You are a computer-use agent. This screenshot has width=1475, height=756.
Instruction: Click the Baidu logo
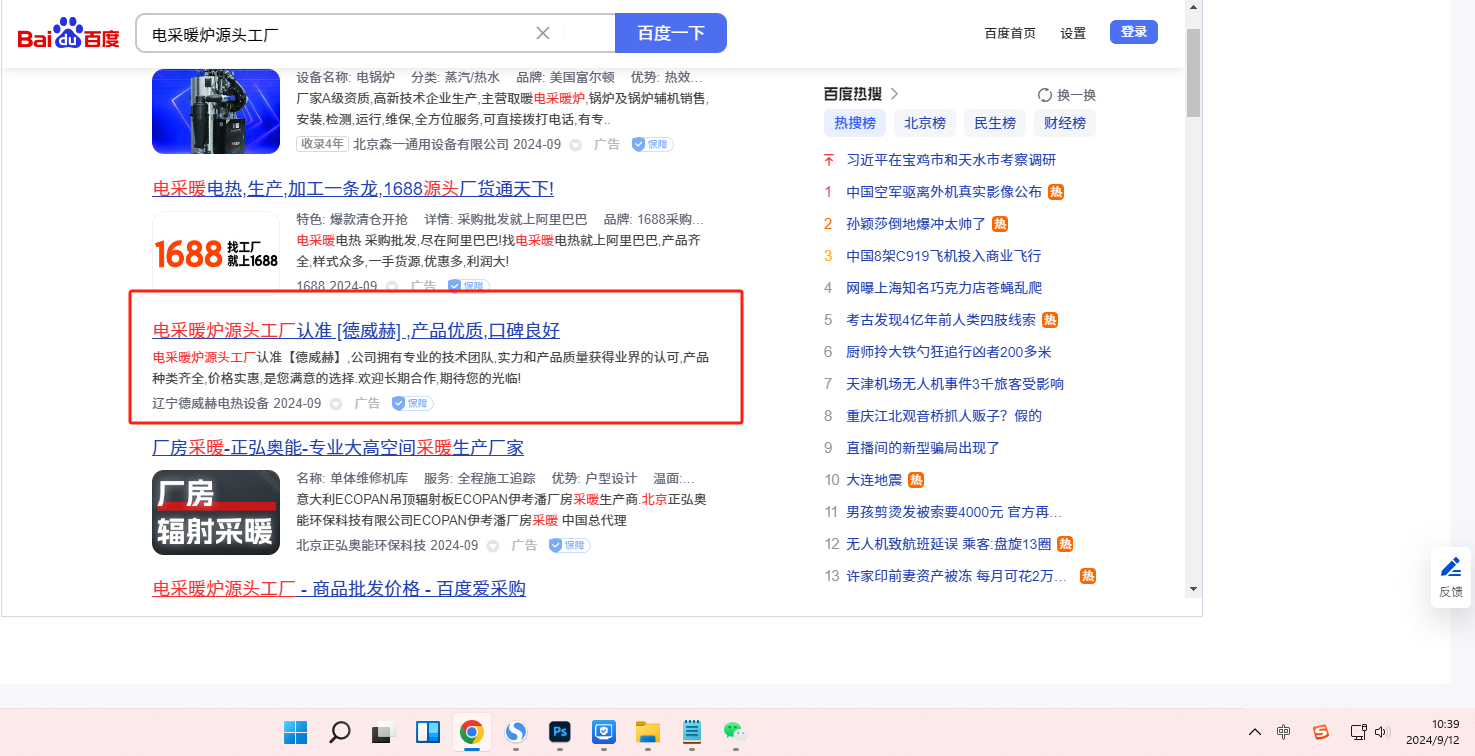click(x=68, y=34)
